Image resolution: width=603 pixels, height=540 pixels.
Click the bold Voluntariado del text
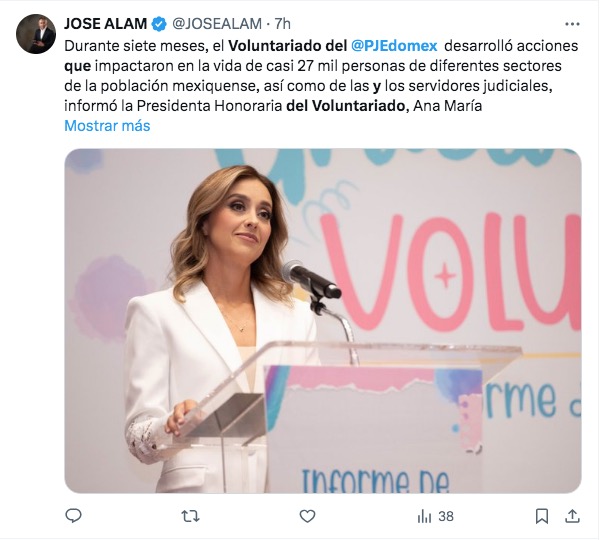click(x=288, y=46)
